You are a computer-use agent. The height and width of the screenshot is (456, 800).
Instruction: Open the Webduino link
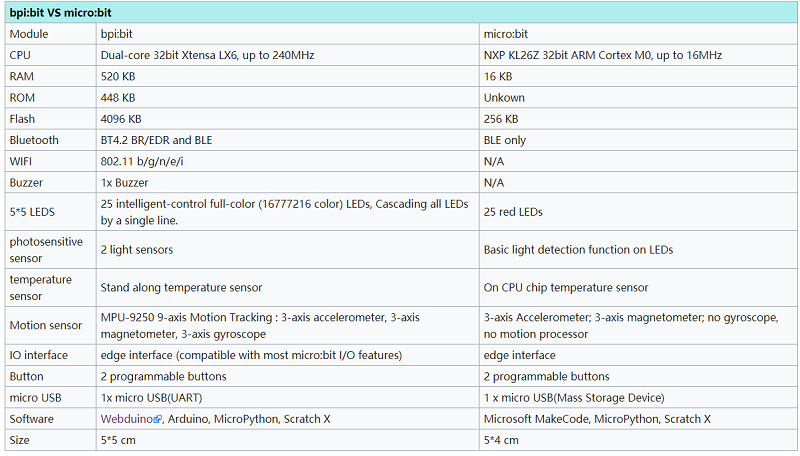127,419
